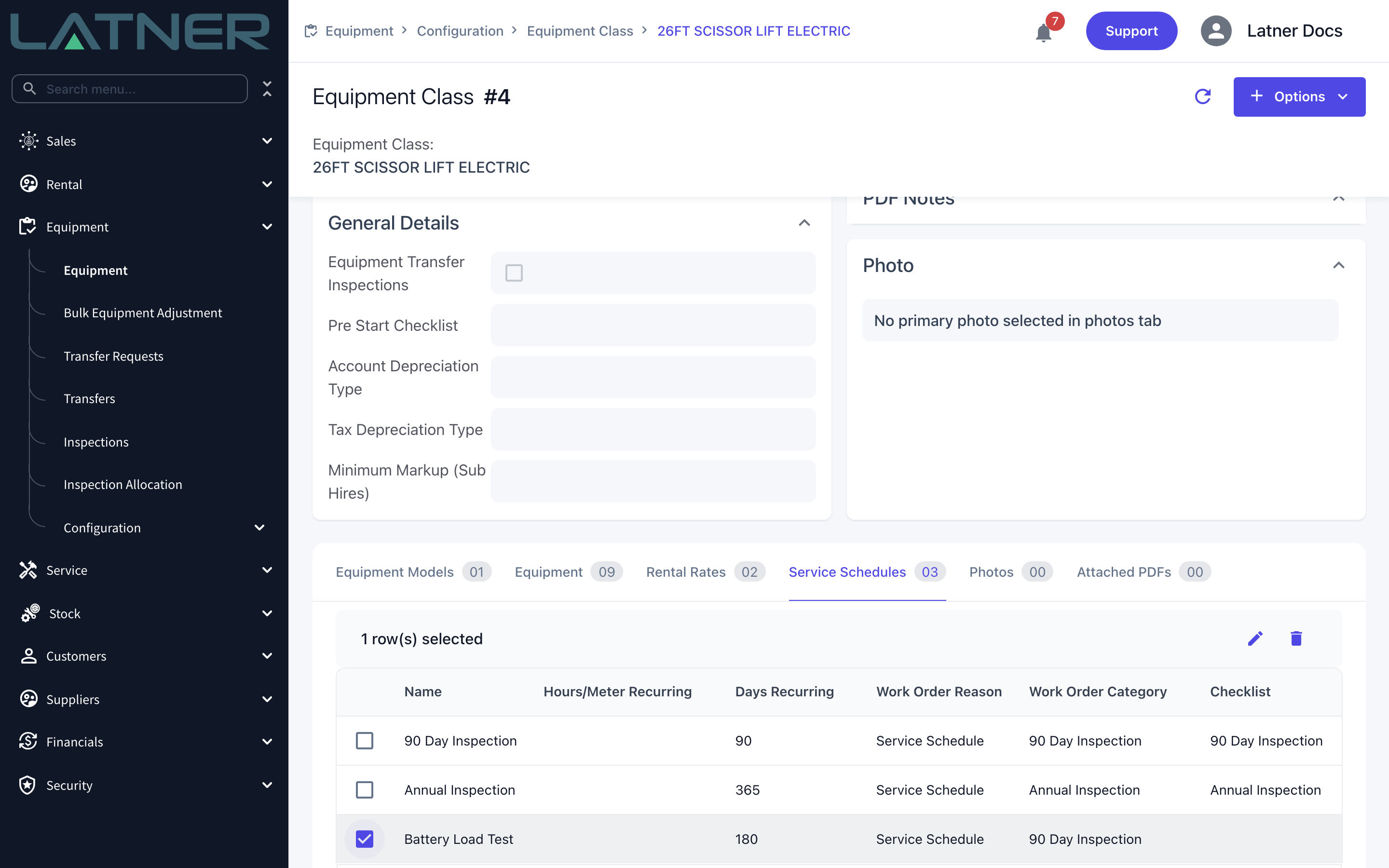Open the notifications bell

tap(1044, 33)
